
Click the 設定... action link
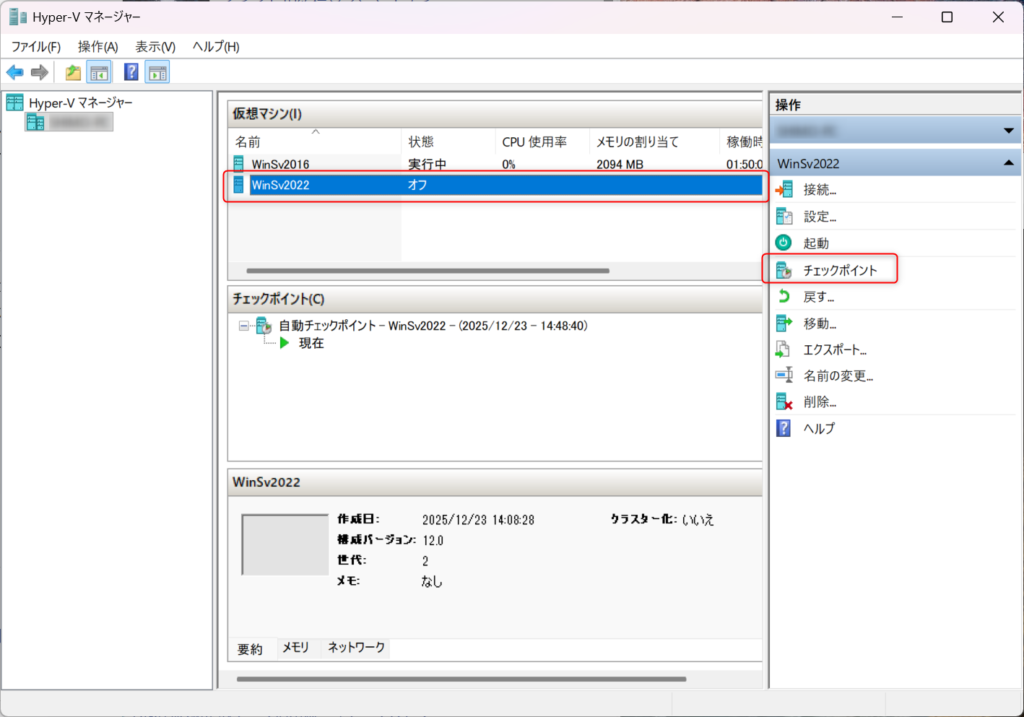(x=820, y=216)
